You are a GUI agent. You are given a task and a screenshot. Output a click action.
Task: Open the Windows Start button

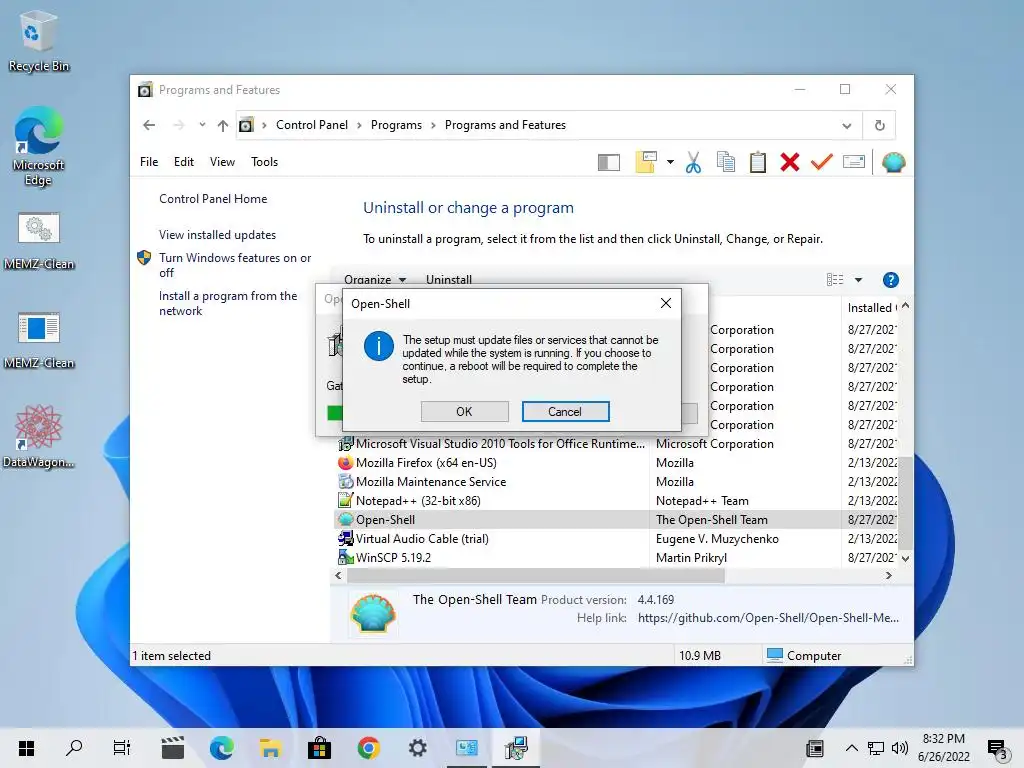coord(26,748)
